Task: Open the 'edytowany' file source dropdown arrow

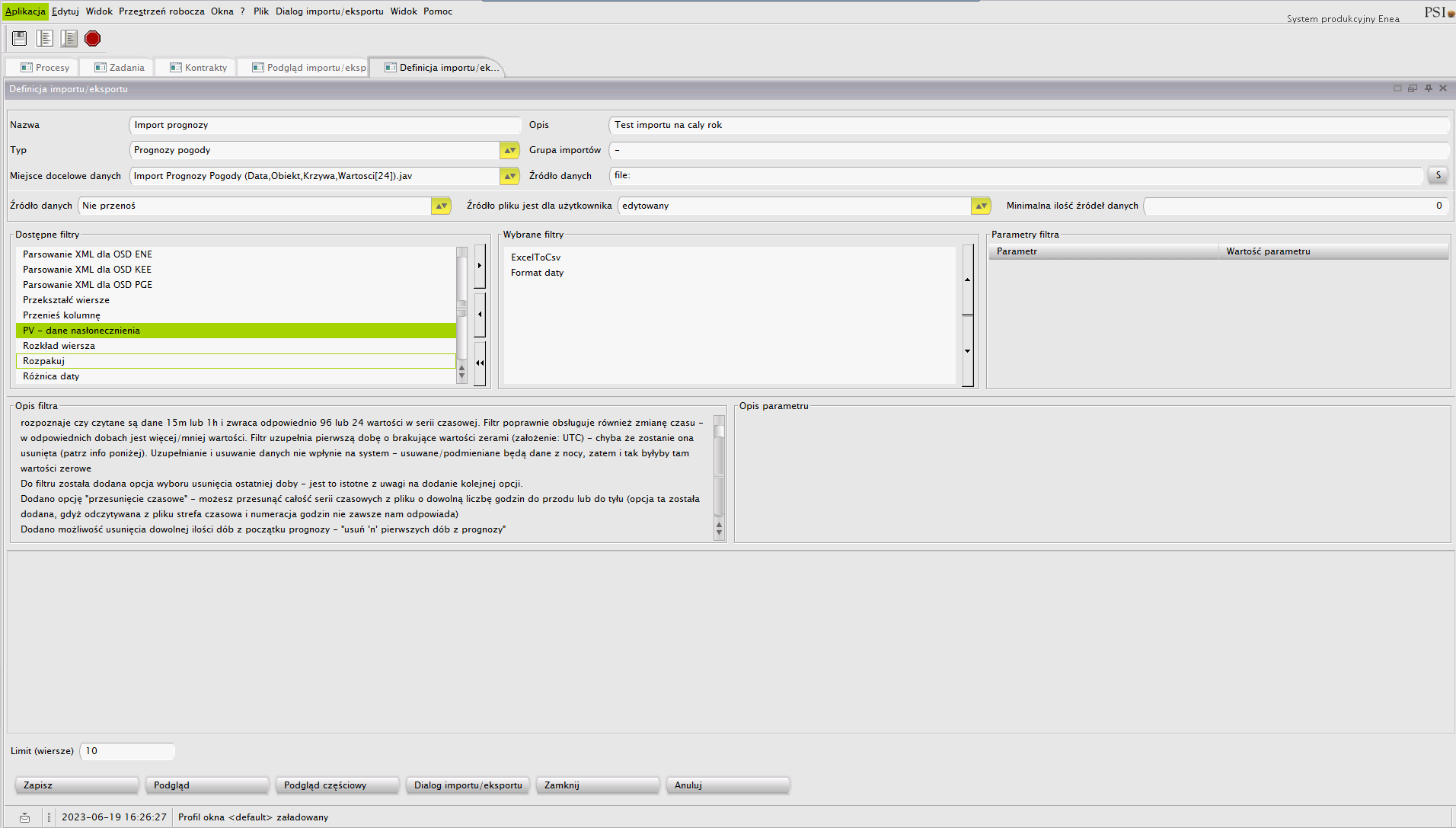Action: click(981, 206)
